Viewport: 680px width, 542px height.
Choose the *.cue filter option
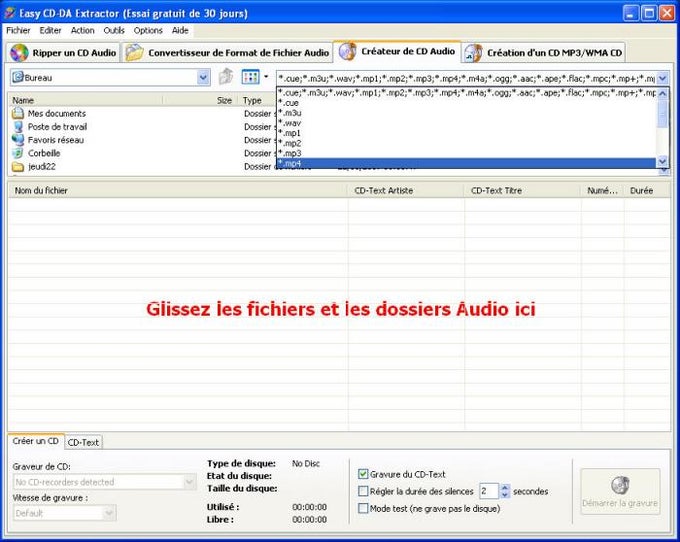[467, 103]
